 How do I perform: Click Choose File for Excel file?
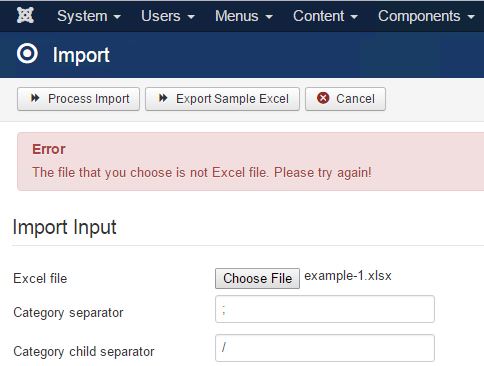click(x=257, y=278)
